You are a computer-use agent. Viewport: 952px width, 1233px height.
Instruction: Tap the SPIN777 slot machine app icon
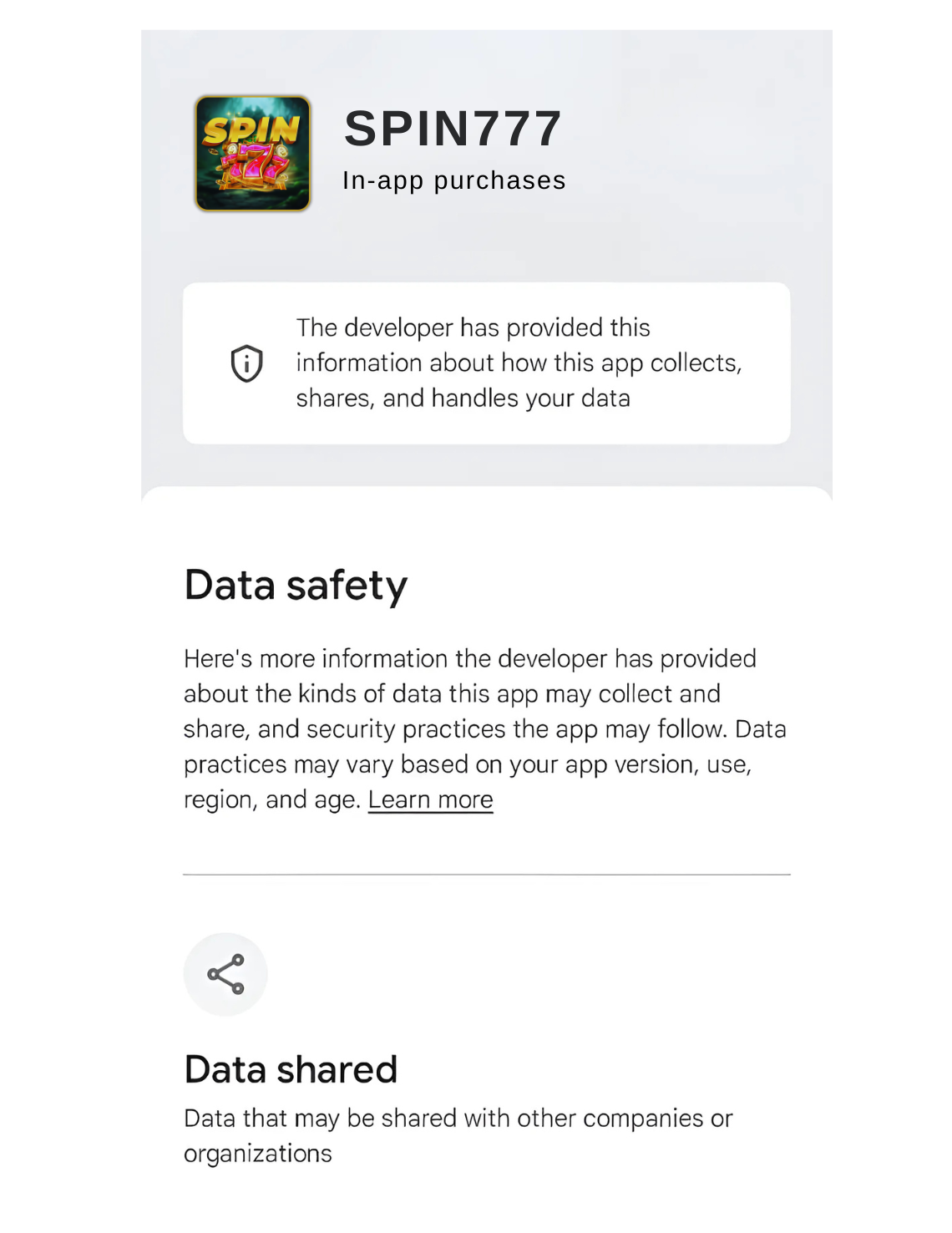pos(253,154)
